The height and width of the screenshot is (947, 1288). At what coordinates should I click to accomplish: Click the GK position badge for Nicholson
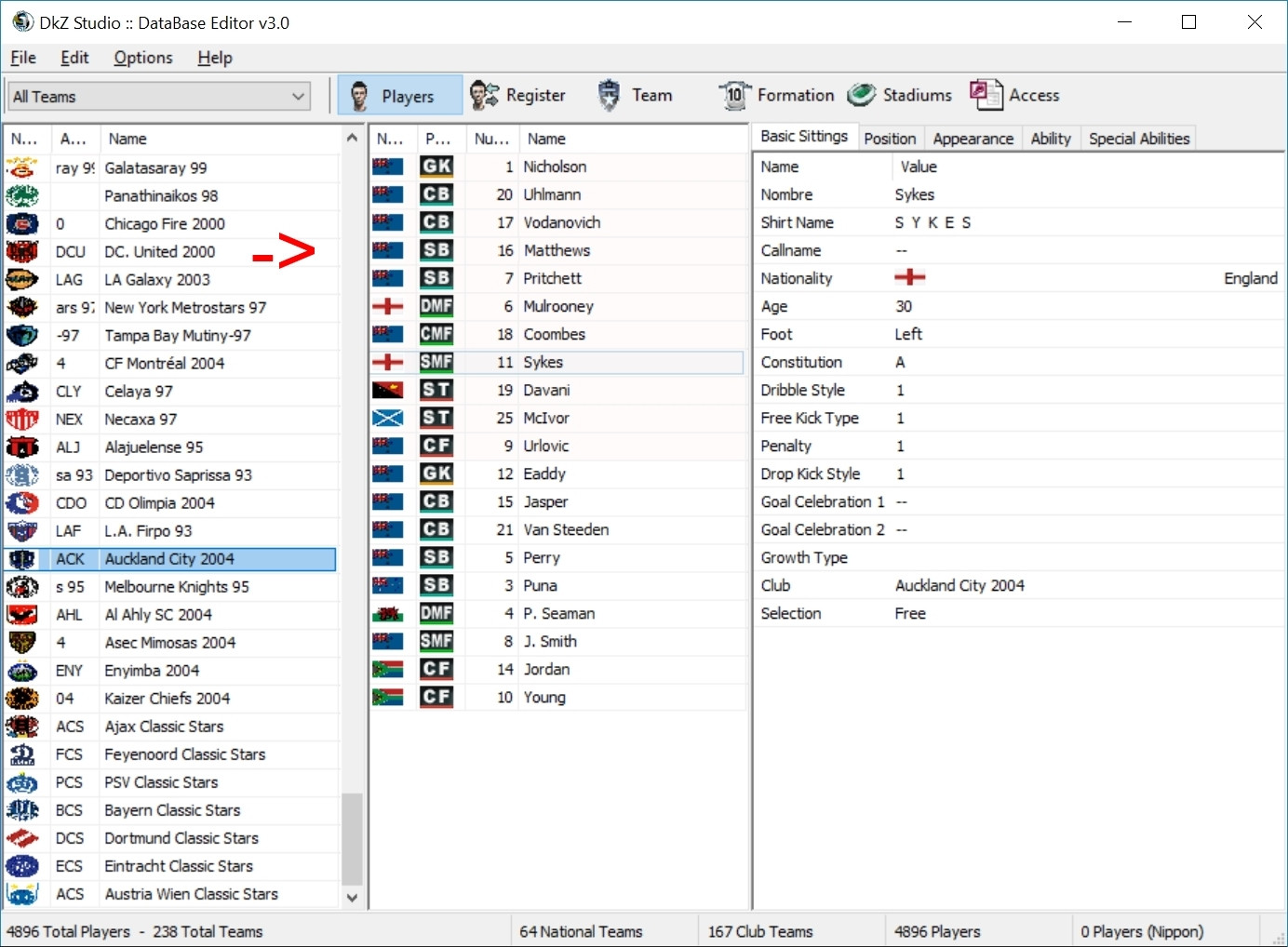pos(436,167)
